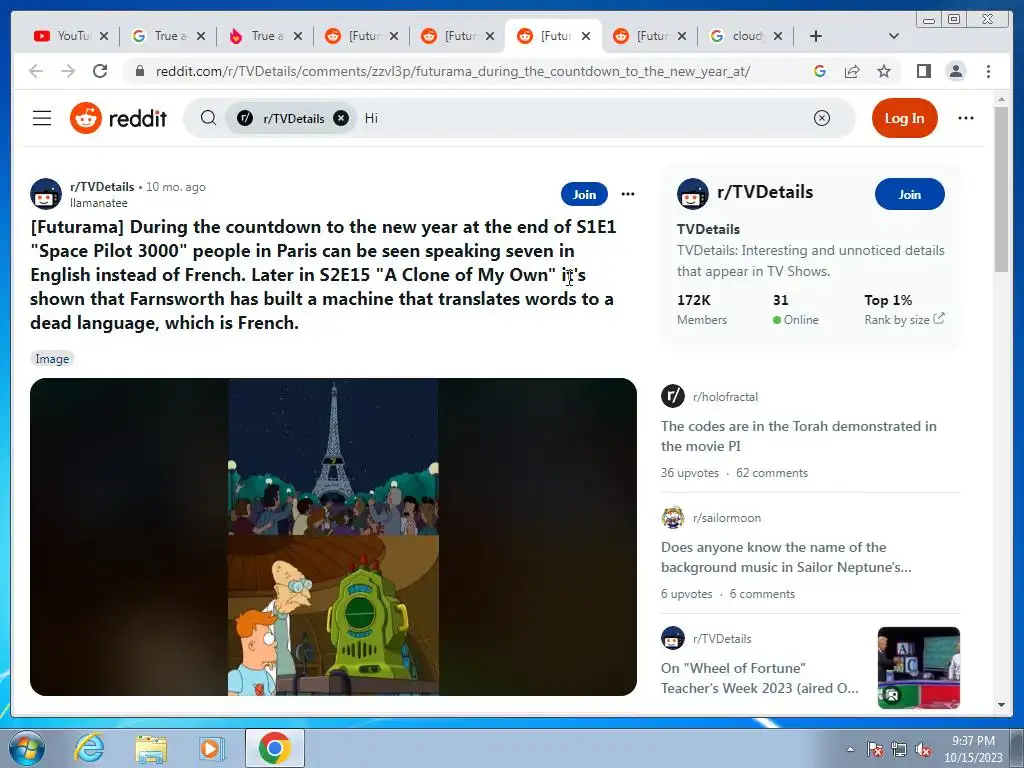Screen dimensions: 1024x768
Task: View site information via the lock icon
Action: click(139, 71)
